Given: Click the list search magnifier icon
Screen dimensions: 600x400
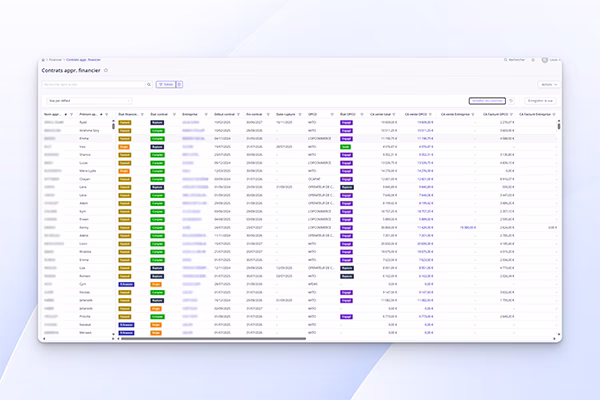Looking at the screenshot, I should [149, 85].
